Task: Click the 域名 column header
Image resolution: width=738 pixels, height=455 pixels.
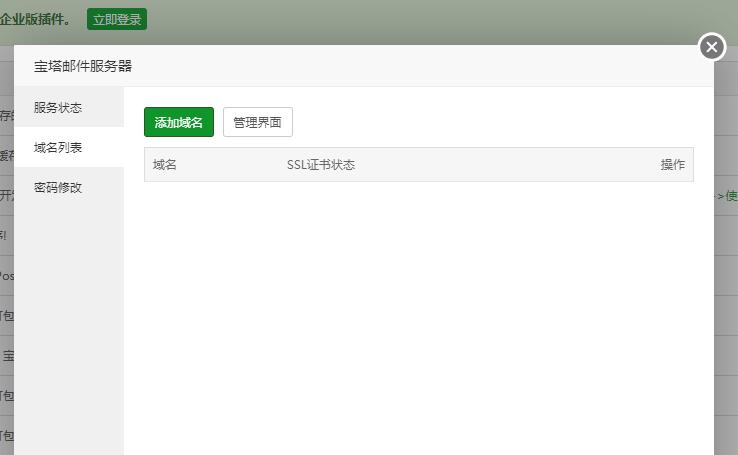Action: 165,165
